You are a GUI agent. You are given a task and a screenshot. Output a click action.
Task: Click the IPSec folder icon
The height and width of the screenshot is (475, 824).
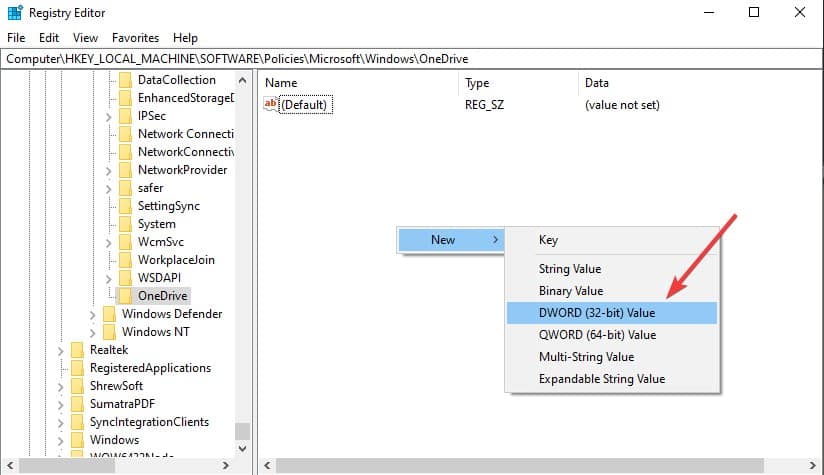pyautogui.click(x=125, y=116)
